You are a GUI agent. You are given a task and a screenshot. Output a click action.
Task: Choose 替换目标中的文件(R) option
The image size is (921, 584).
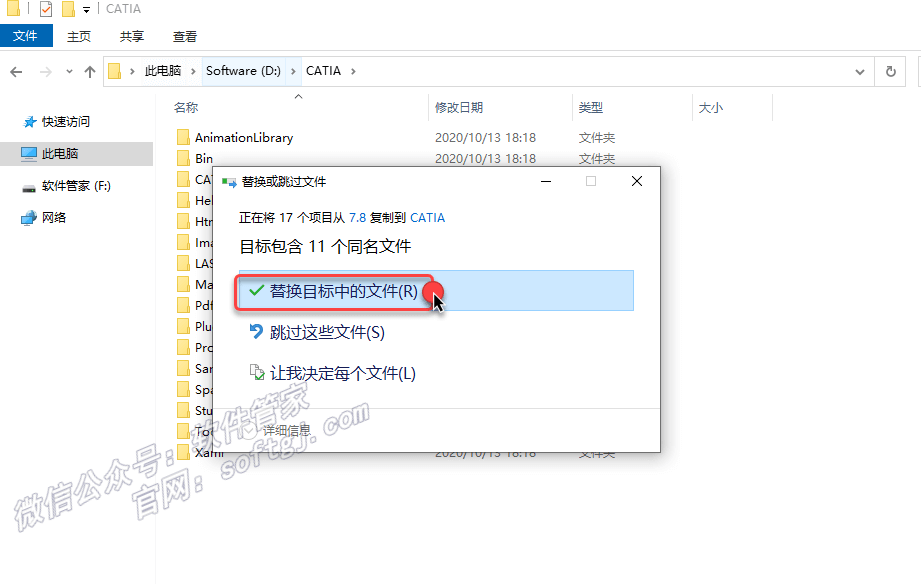pyautogui.click(x=436, y=291)
